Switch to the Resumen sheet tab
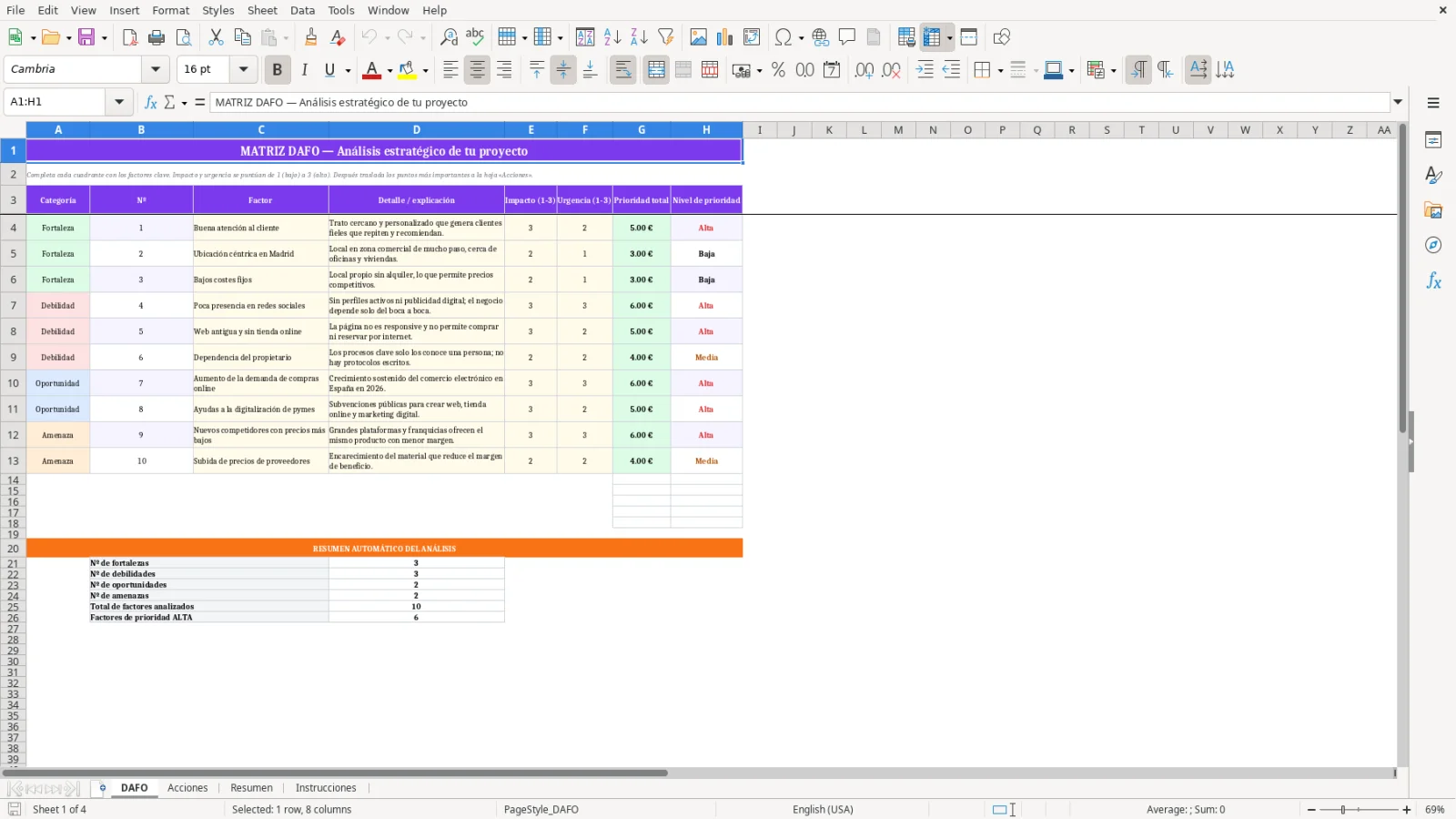Viewport: 1456px width, 819px height. click(x=251, y=788)
